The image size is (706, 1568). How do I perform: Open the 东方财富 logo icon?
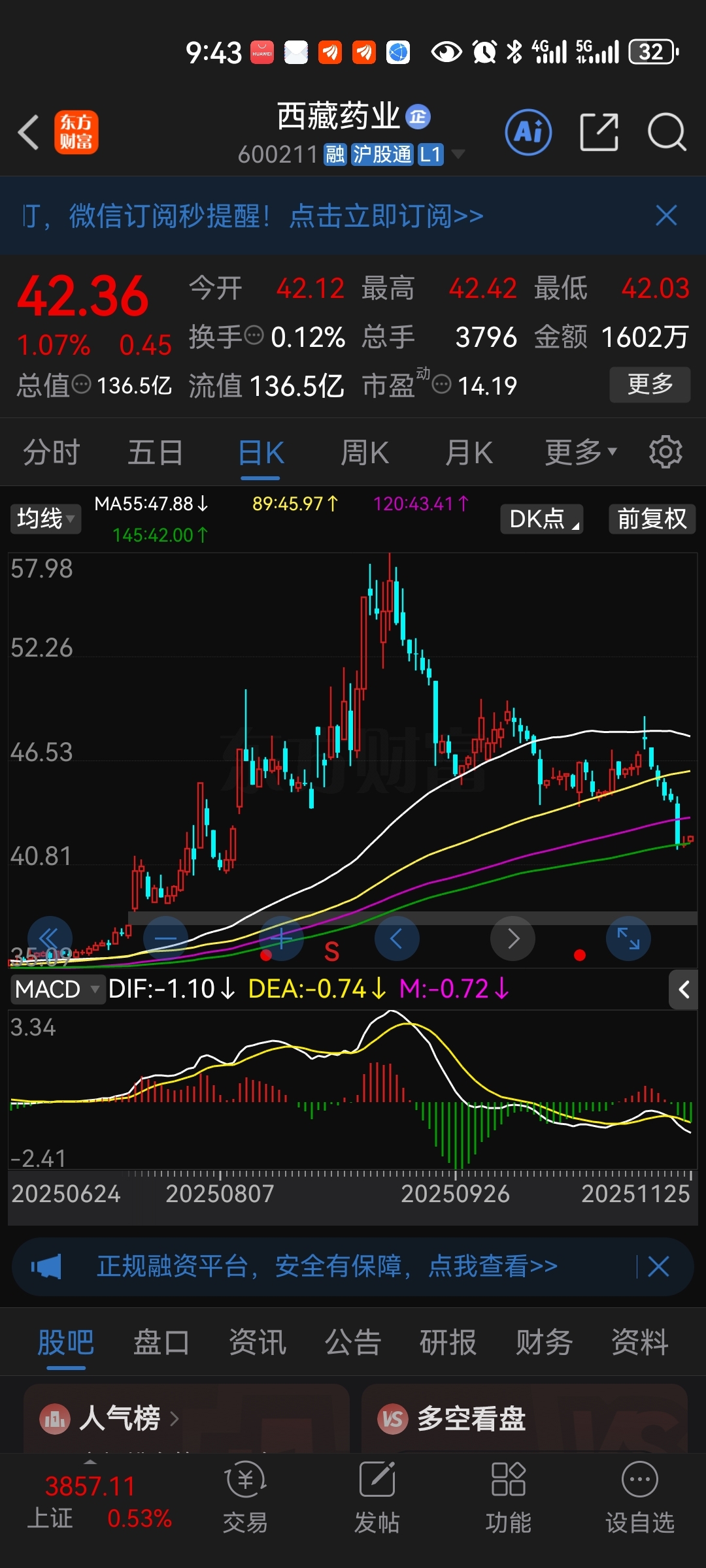click(76, 133)
